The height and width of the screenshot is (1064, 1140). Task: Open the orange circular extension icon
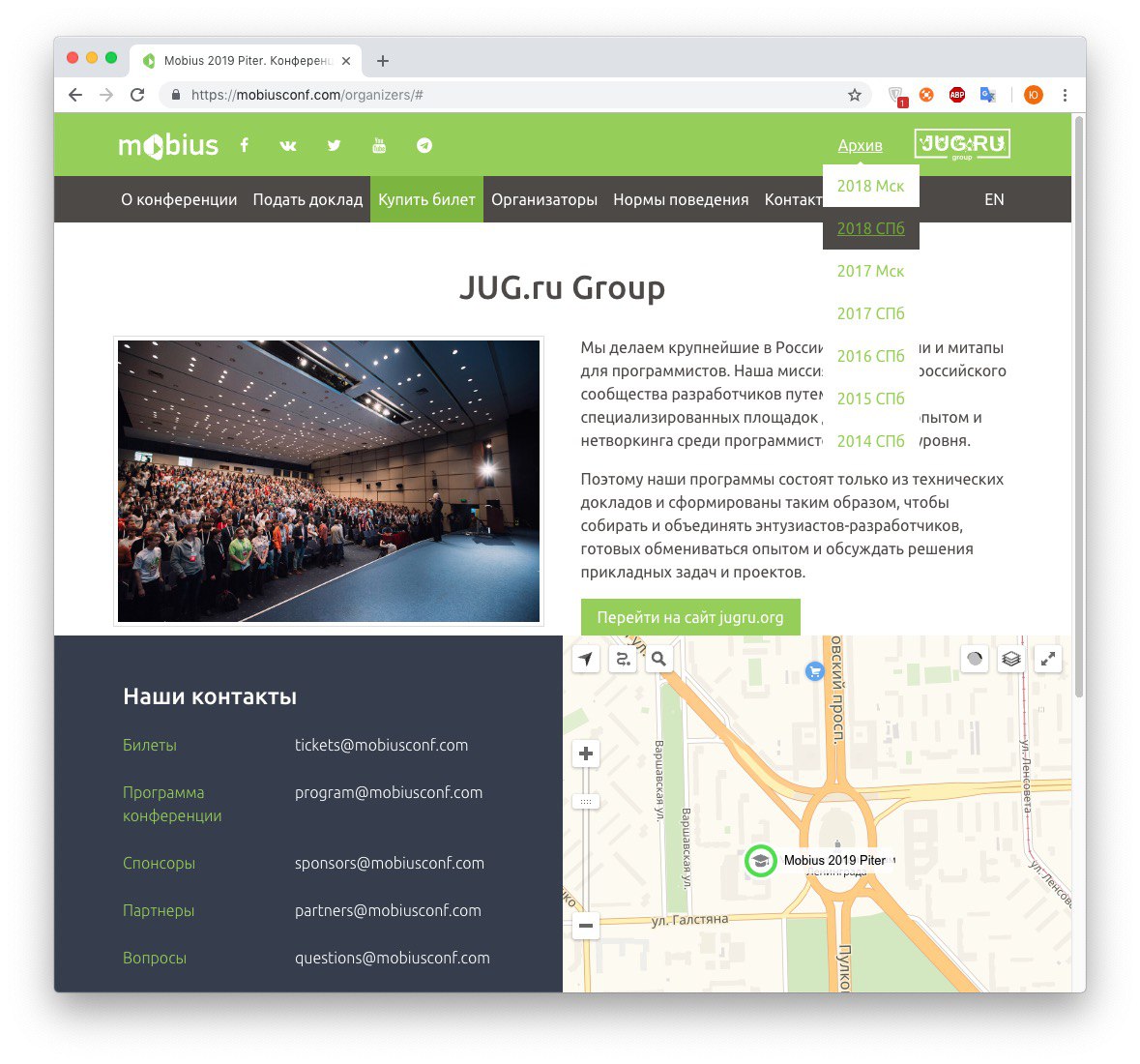[926, 95]
